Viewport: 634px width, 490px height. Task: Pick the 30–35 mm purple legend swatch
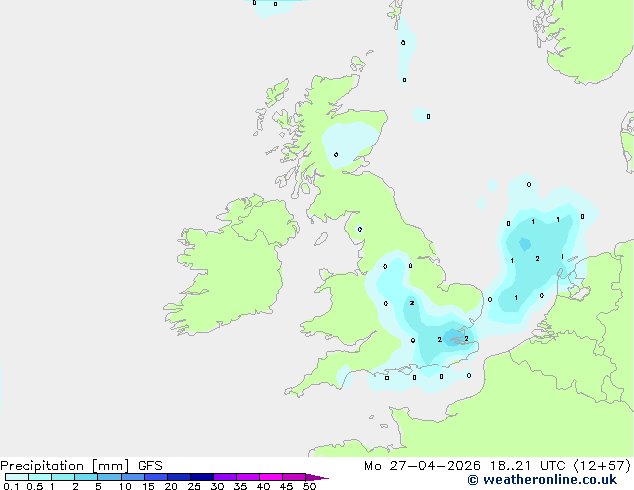click(x=225, y=477)
